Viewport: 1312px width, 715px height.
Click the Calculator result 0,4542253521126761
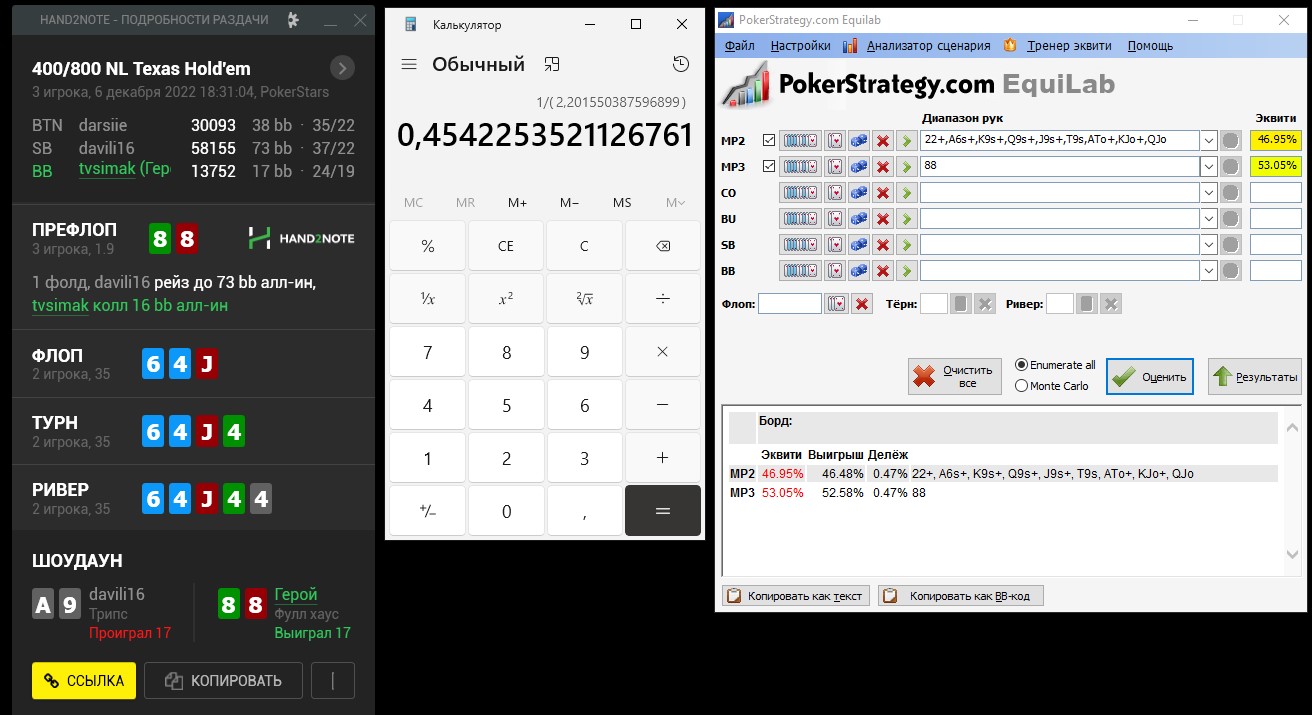(x=544, y=135)
